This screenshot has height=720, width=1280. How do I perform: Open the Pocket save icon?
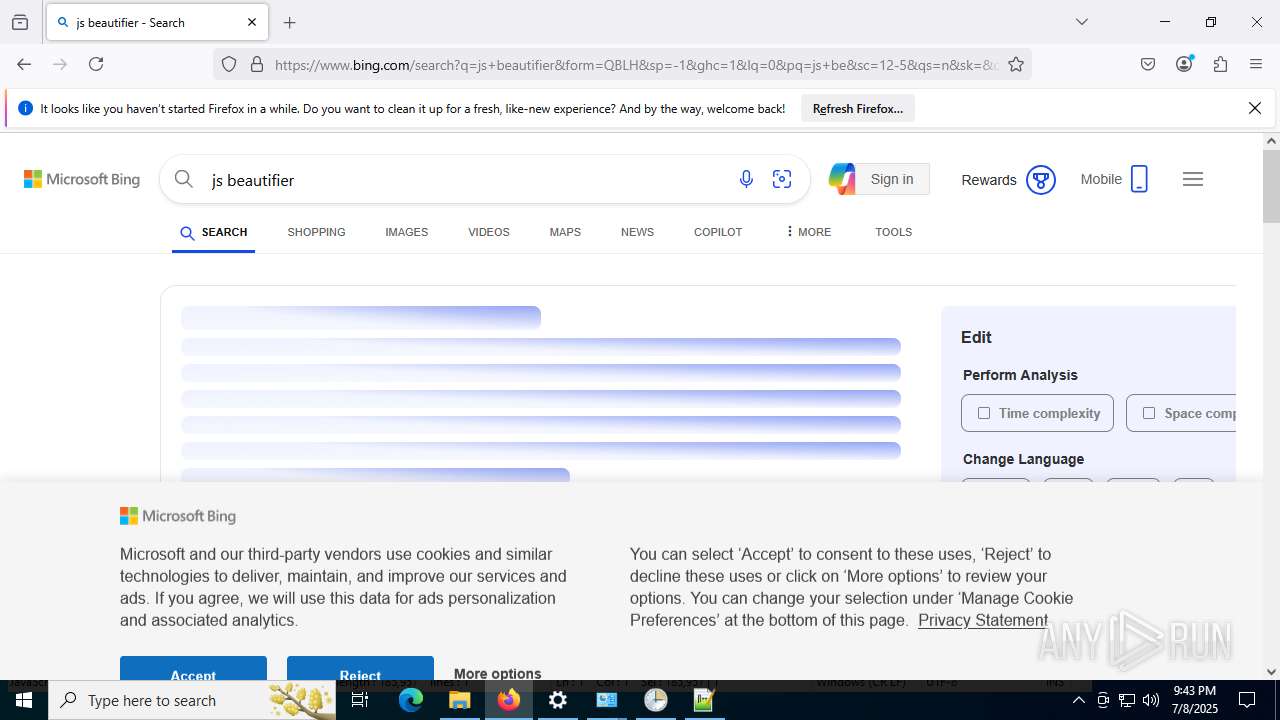(1148, 64)
